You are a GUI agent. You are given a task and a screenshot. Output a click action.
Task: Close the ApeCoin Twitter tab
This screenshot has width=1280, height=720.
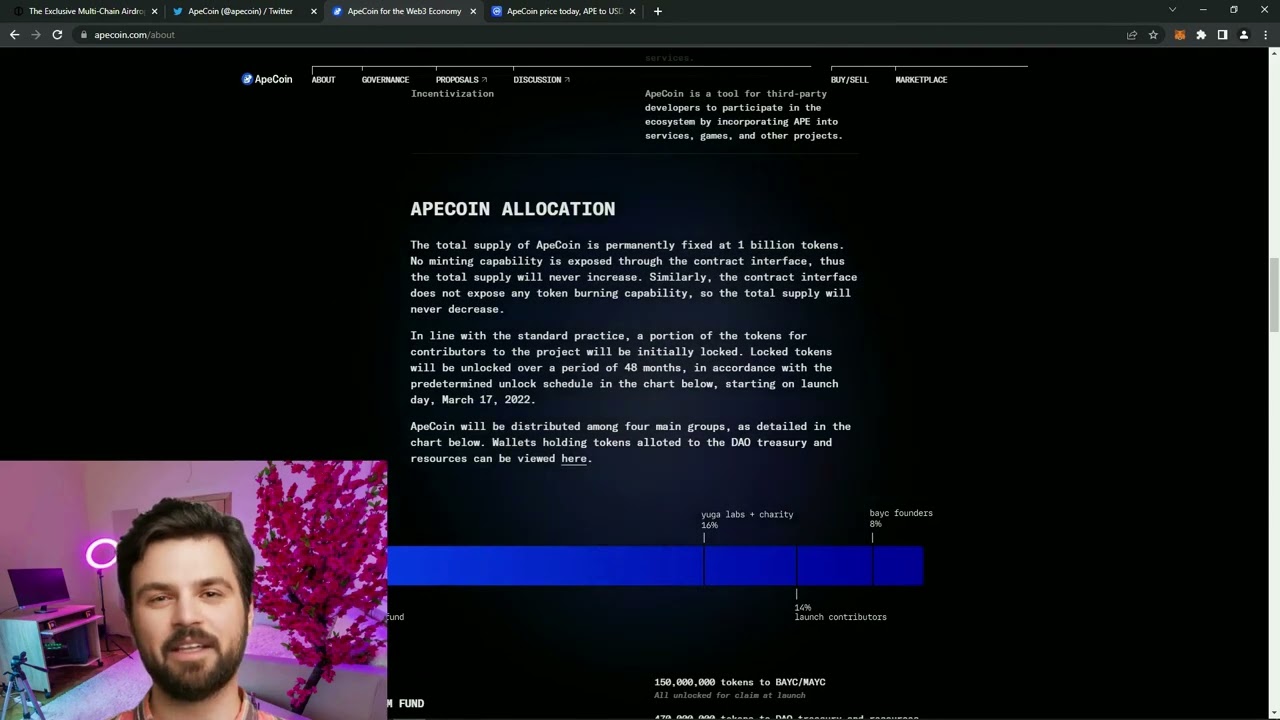click(313, 11)
